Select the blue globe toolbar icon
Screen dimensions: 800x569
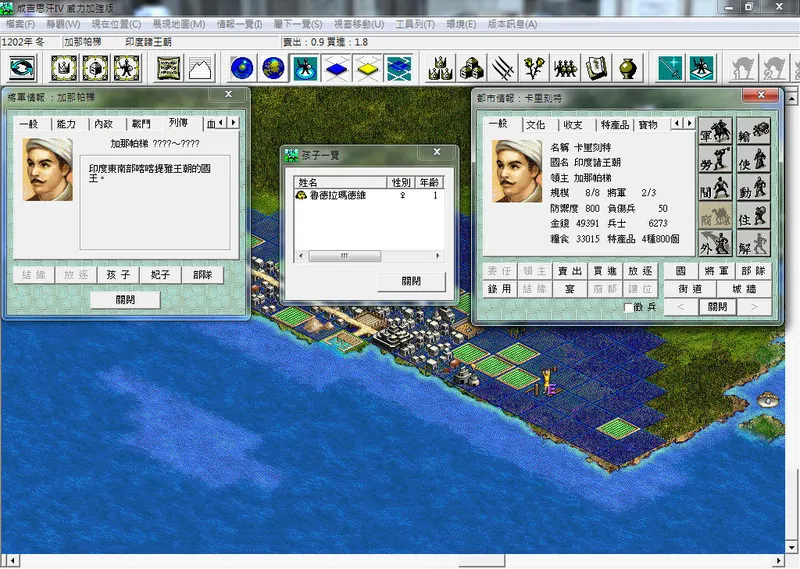[x=242, y=68]
